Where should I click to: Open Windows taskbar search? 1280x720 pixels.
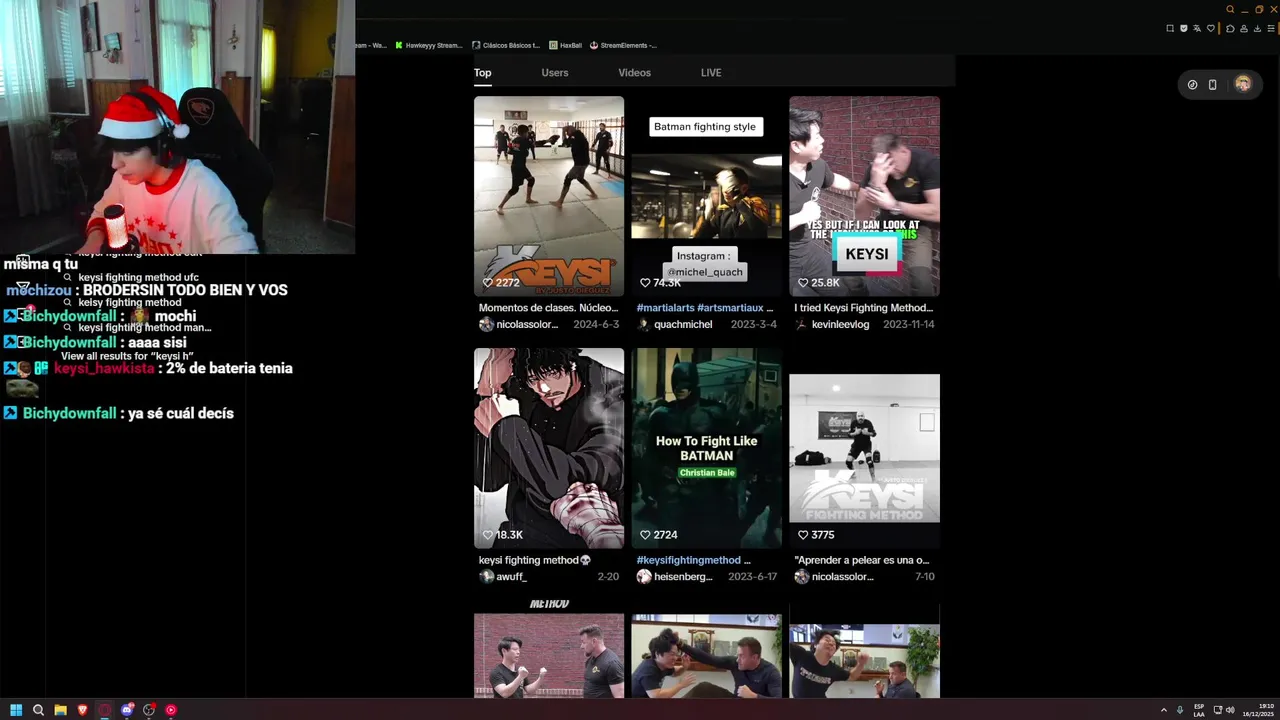pos(38,710)
